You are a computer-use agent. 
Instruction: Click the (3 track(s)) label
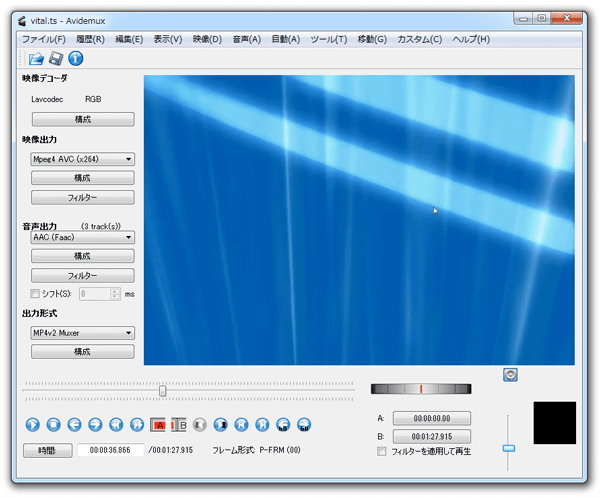(101, 227)
